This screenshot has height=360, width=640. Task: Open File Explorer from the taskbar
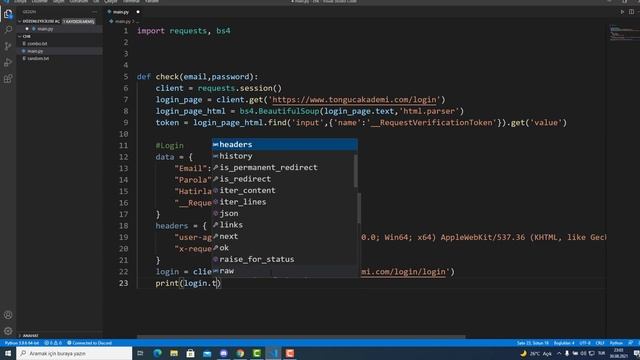(174, 353)
